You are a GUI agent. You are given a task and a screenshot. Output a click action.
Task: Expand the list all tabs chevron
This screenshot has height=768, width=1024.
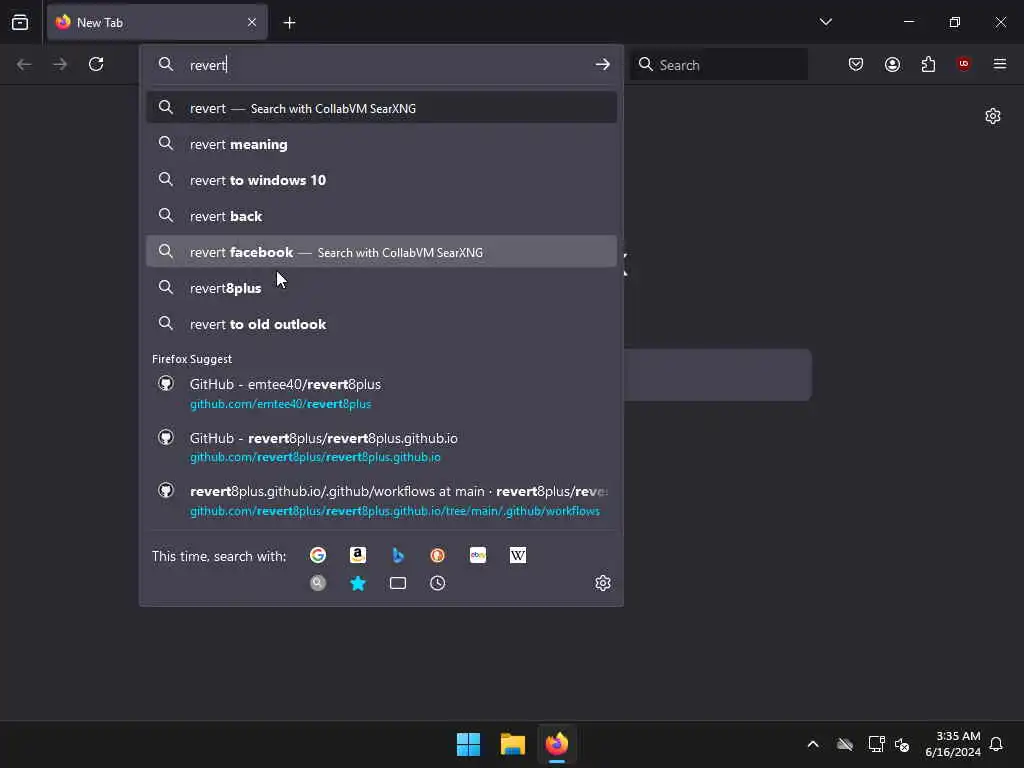(x=825, y=22)
